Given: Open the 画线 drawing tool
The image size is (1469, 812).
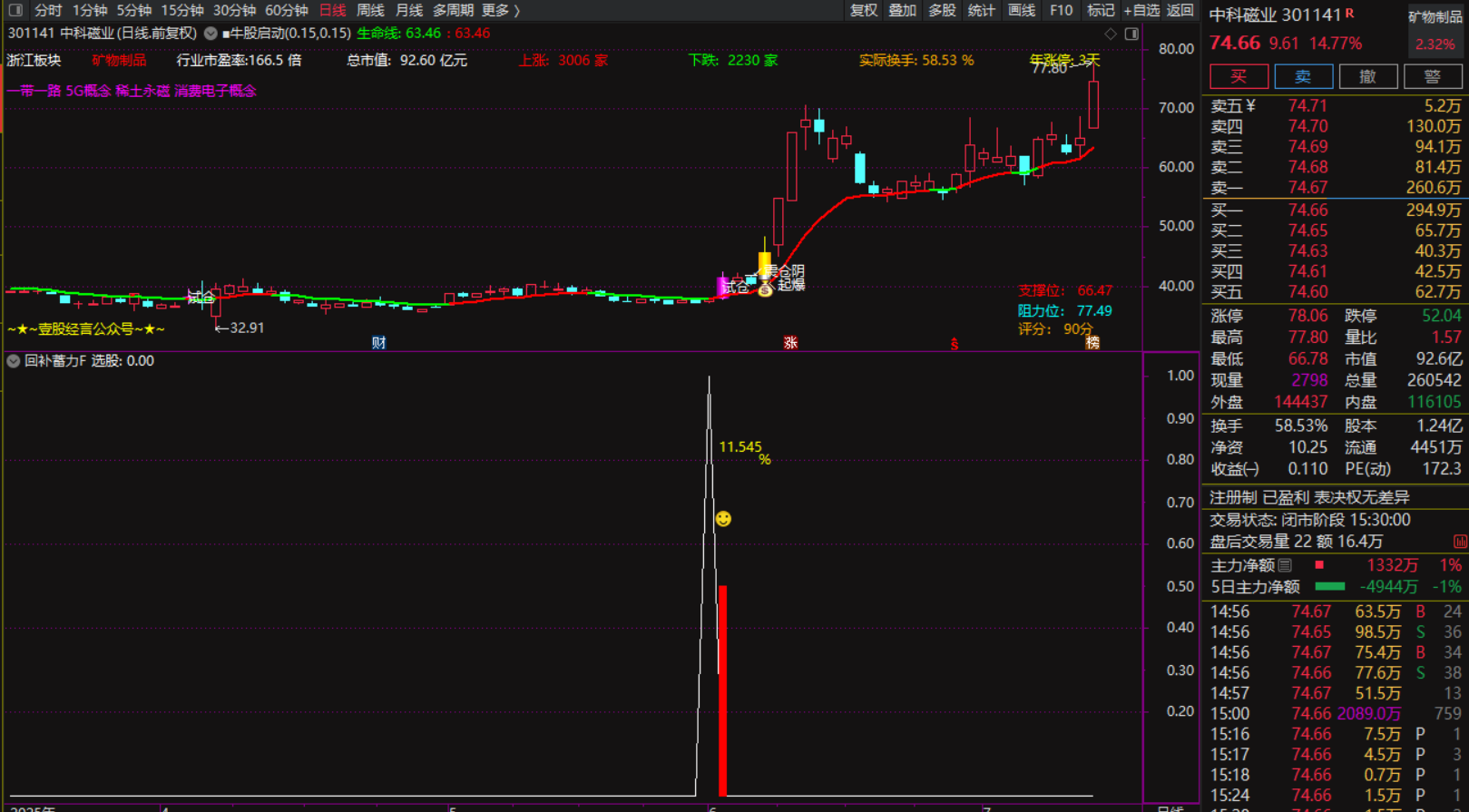Looking at the screenshot, I should (x=1021, y=10).
